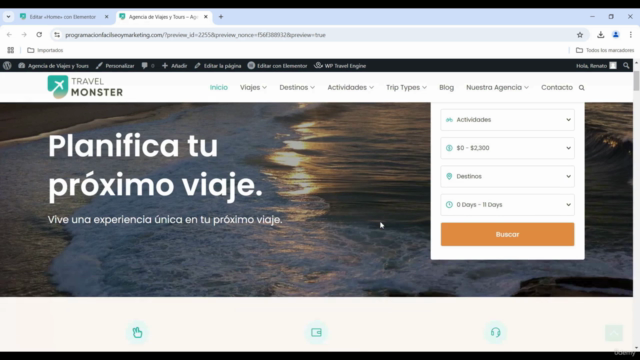Image resolution: width=640 pixels, height=360 pixels.
Task: Open Actividades search form dropdown
Action: pos(507,120)
